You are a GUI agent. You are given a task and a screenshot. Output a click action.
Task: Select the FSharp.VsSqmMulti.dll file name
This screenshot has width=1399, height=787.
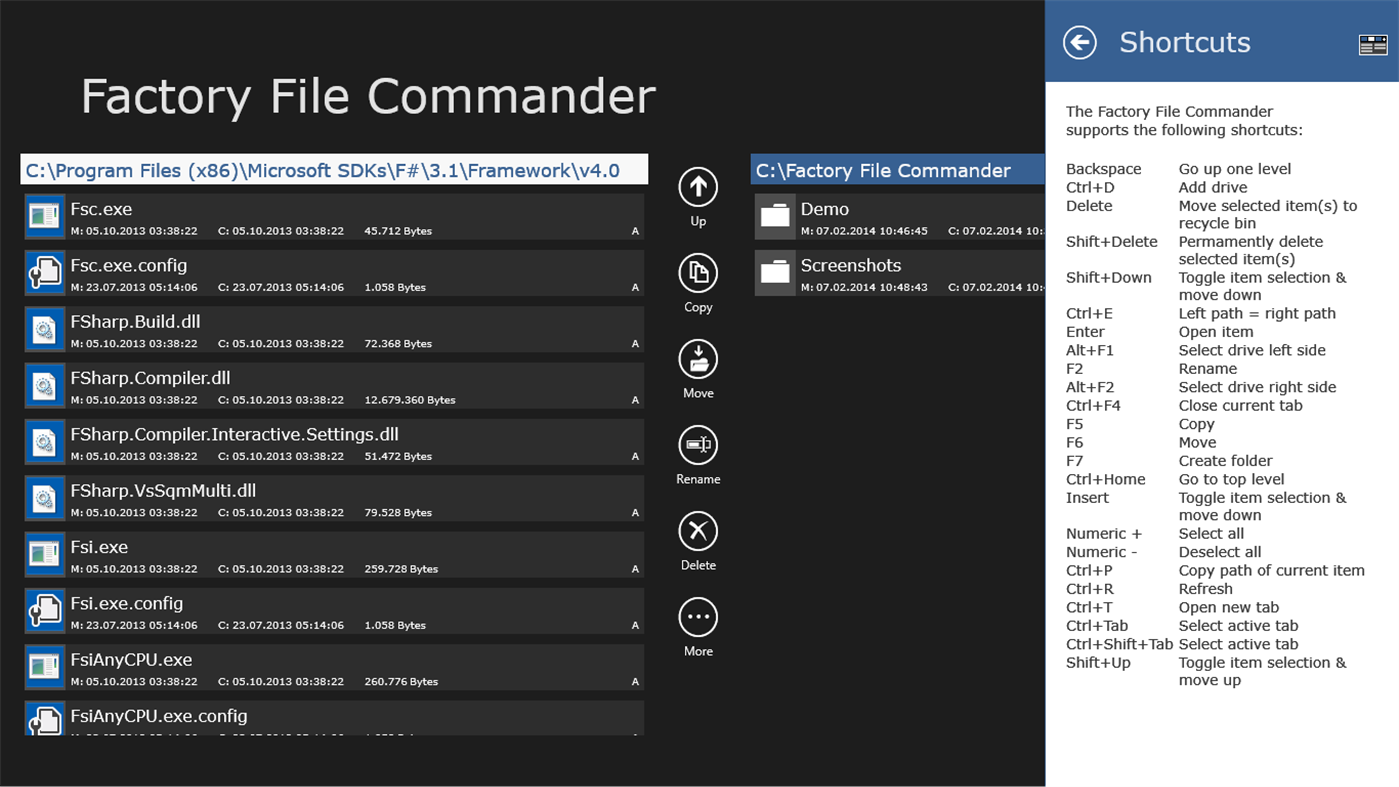[163, 491]
